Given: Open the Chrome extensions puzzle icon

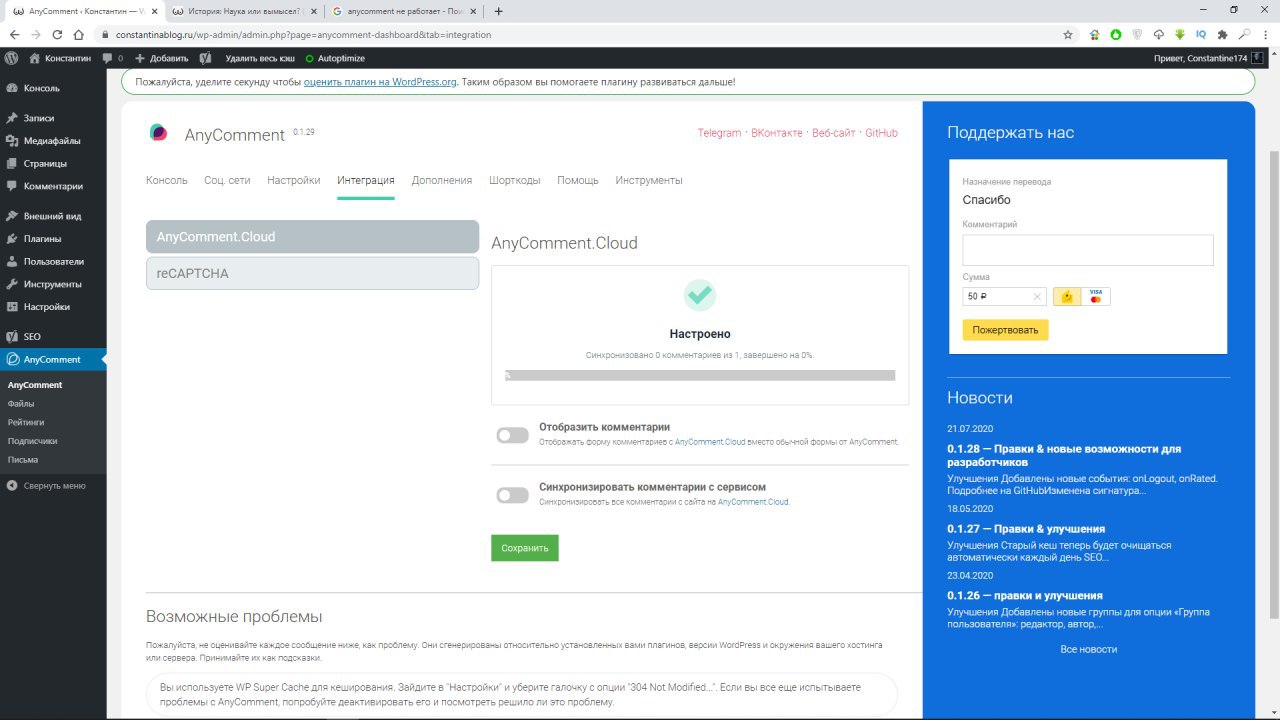Looking at the screenshot, I should [1222, 34].
